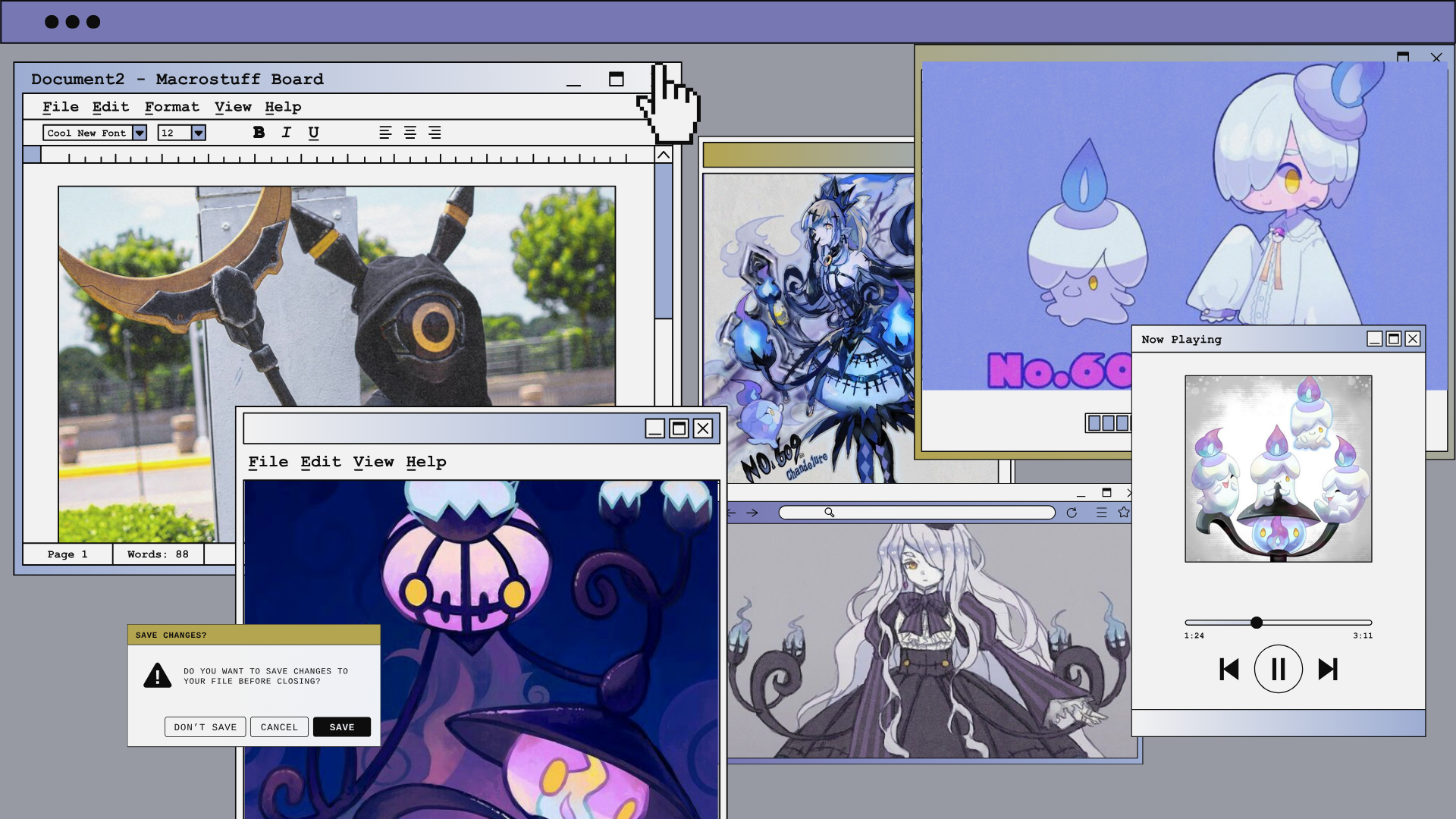
Task: Open the View menu in the image viewer
Action: click(x=373, y=462)
